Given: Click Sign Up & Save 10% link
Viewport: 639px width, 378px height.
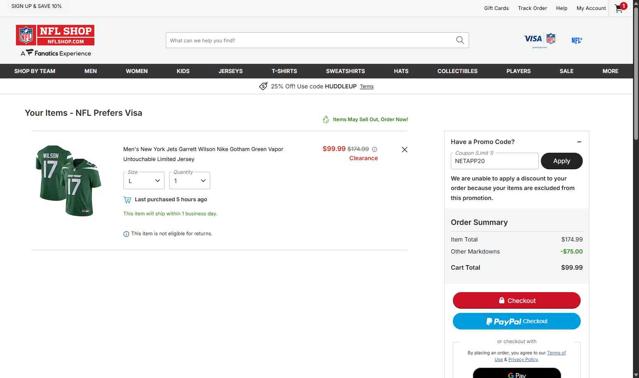Looking at the screenshot, I should pyautogui.click(x=36, y=6).
